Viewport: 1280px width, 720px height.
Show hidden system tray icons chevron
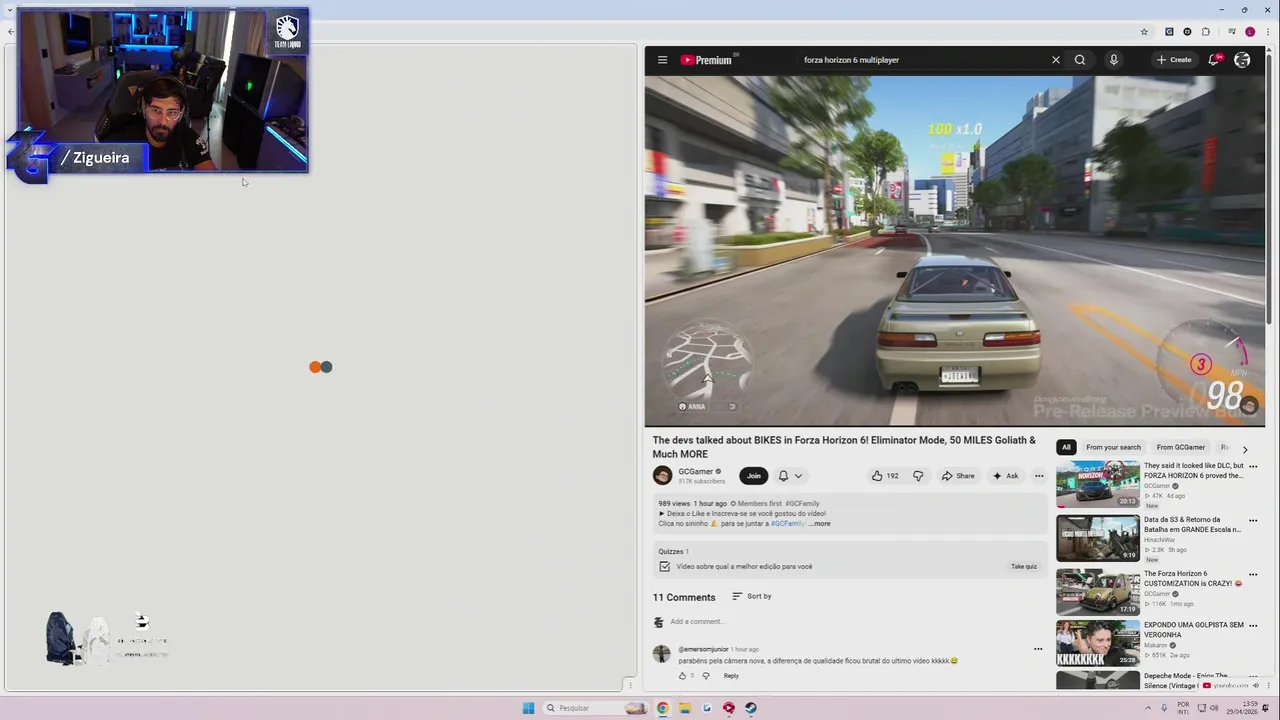coord(1148,708)
